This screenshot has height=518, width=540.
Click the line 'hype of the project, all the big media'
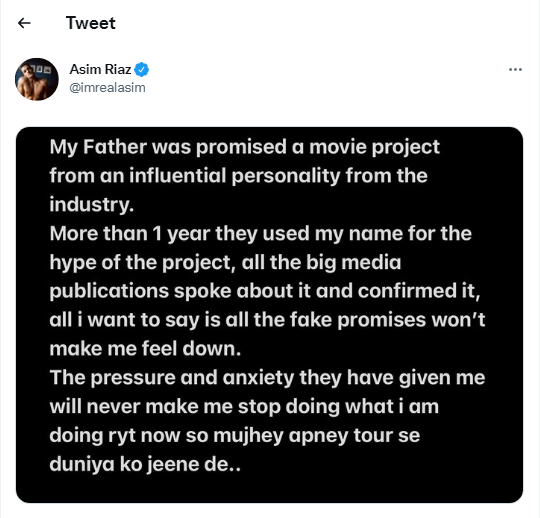[x=225, y=263]
